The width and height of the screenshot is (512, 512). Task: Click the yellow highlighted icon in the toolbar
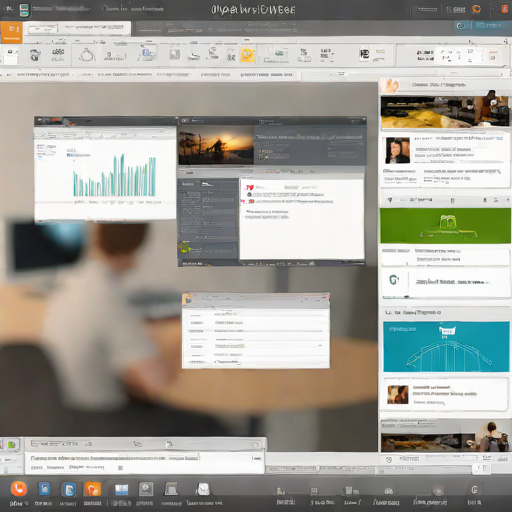click(x=247, y=55)
